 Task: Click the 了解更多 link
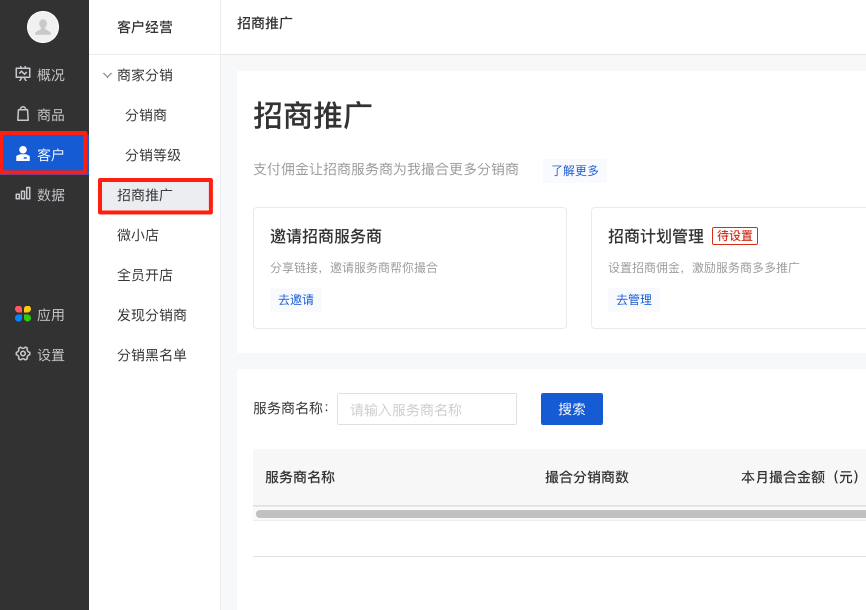575,171
